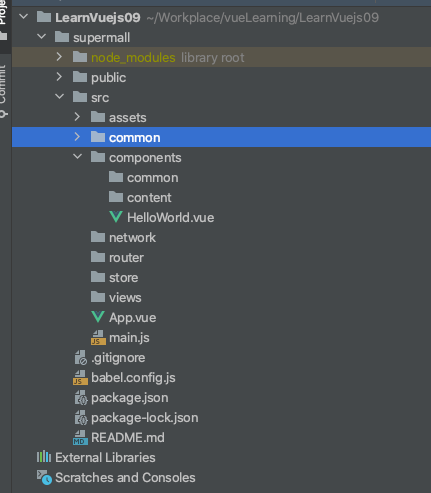This screenshot has width=431, height=493.
Task: Click the README.md markdown file icon
Action: point(80,437)
